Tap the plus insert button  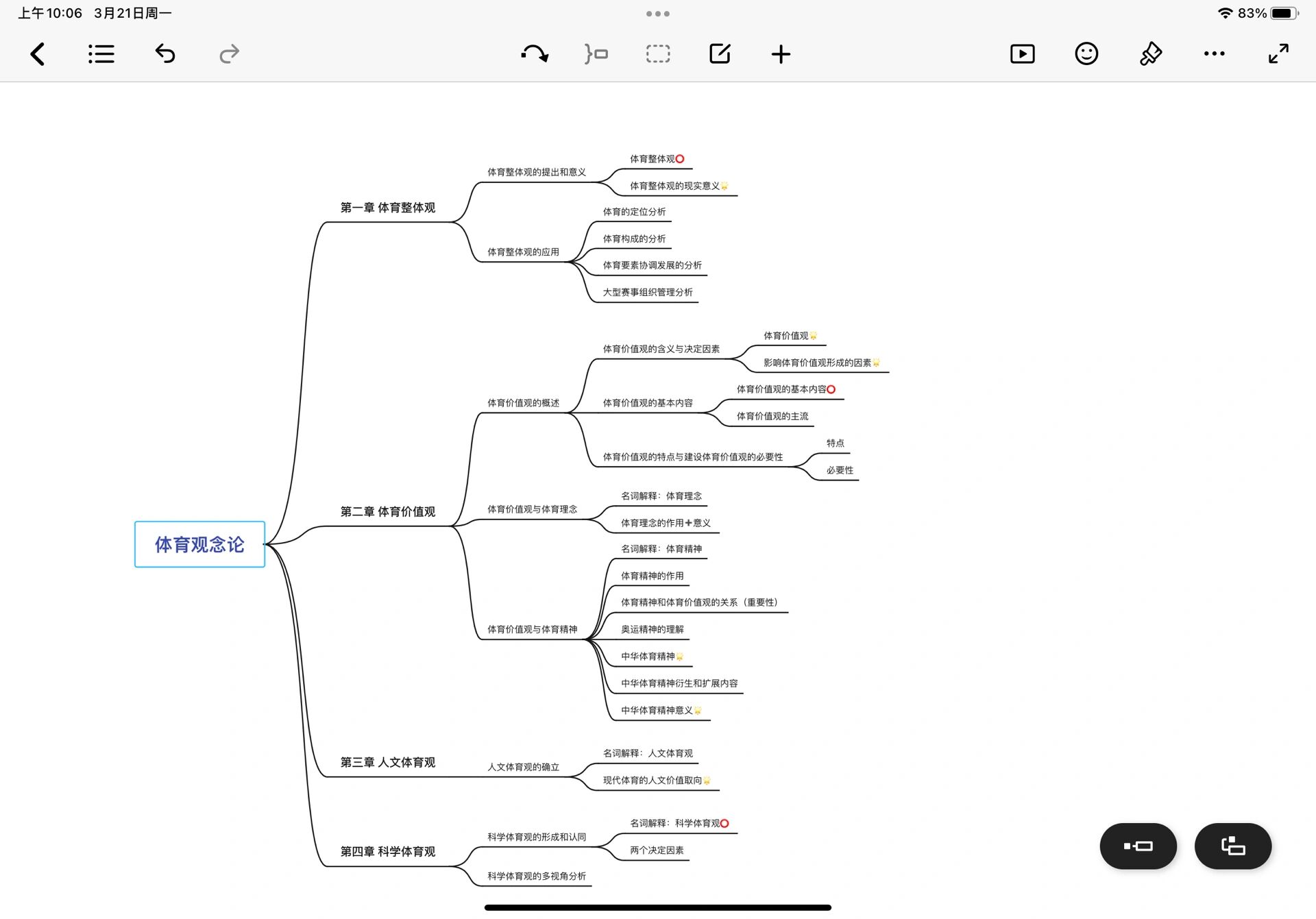781,54
